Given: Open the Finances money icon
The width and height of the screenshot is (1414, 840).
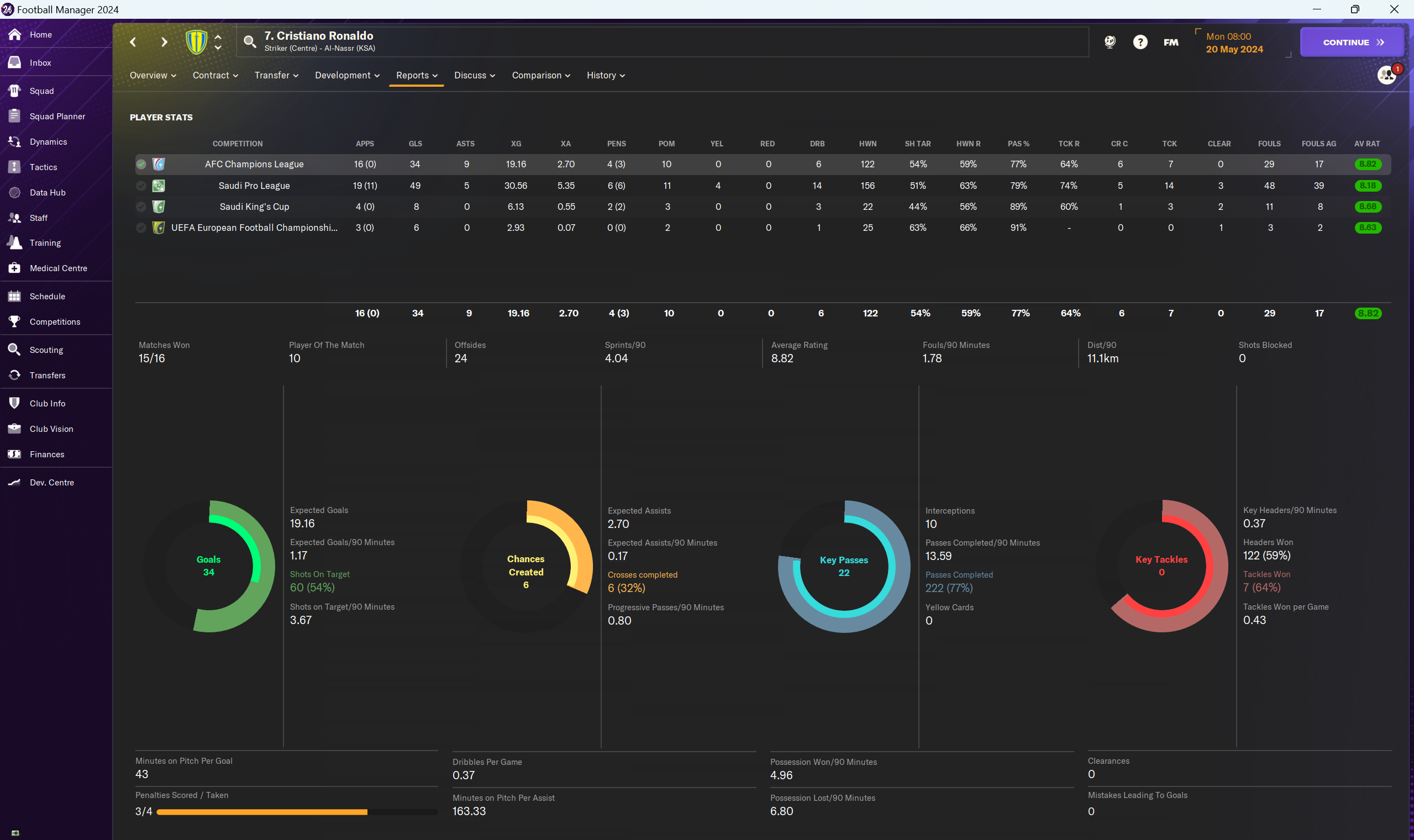Looking at the screenshot, I should pyautogui.click(x=15, y=454).
